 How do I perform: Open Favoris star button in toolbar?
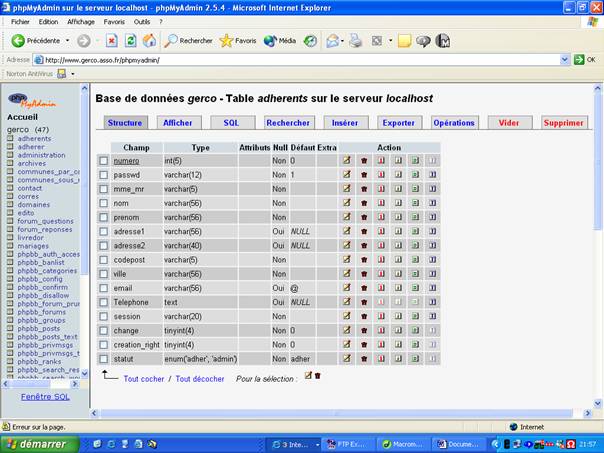point(238,41)
